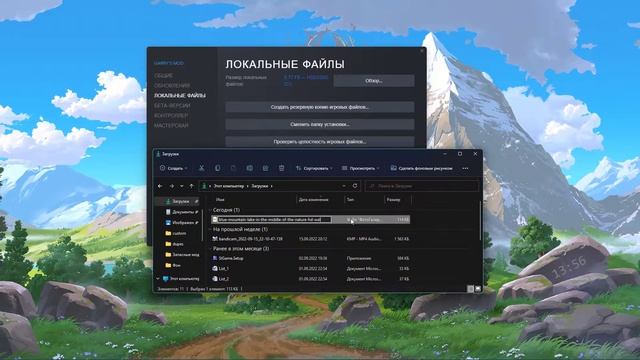Go back with the Explorer back arrow
Screen dimensions: 640x360
point(160,186)
